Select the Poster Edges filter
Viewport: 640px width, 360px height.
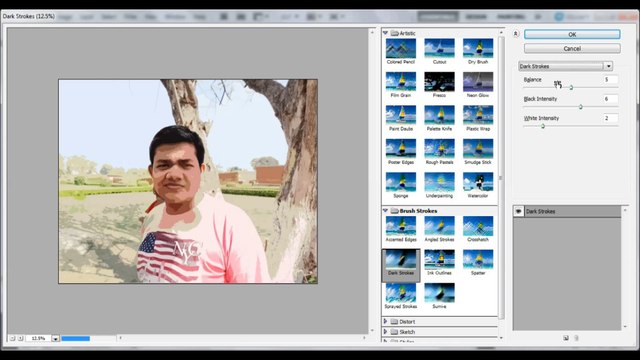pyautogui.click(x=400, y=149)
